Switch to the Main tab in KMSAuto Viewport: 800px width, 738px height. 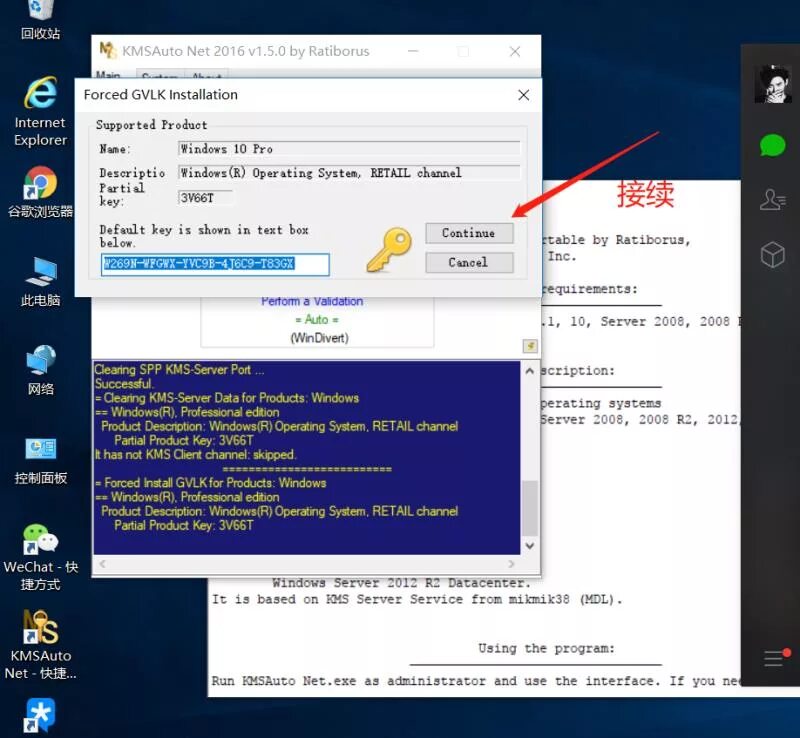click(109, 75)
